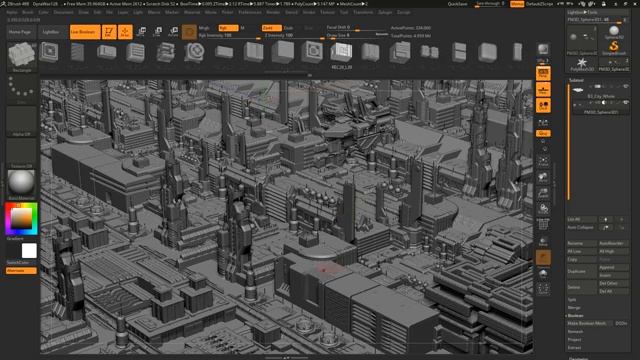This screenshot has height=360, width=640.
Task: Open the BasicMaterial sphere selector
Action: coord(22,184)
